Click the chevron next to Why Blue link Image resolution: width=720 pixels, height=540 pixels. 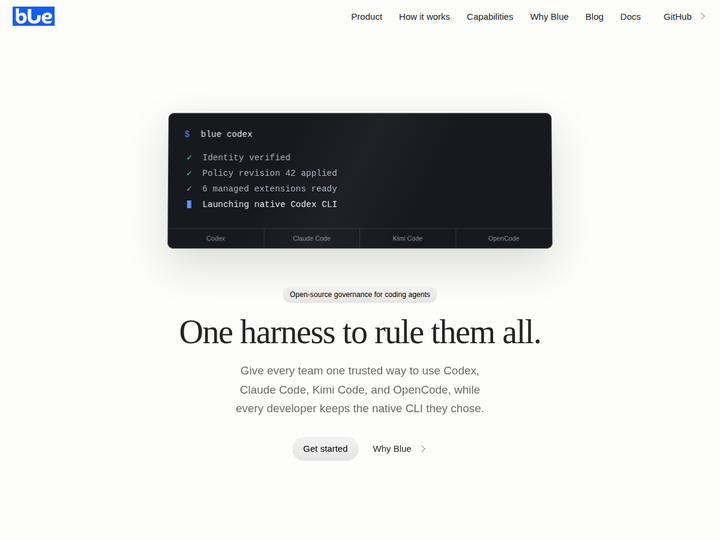423,449
